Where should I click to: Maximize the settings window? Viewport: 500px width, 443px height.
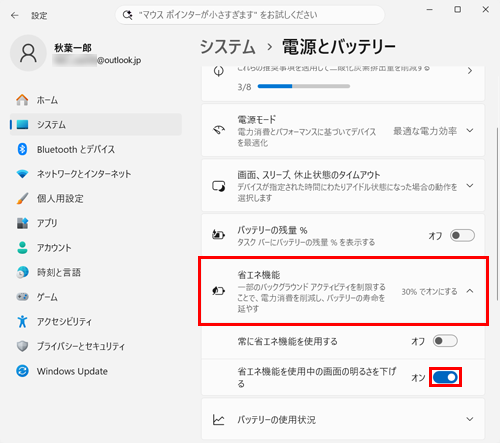click(458, 10)
